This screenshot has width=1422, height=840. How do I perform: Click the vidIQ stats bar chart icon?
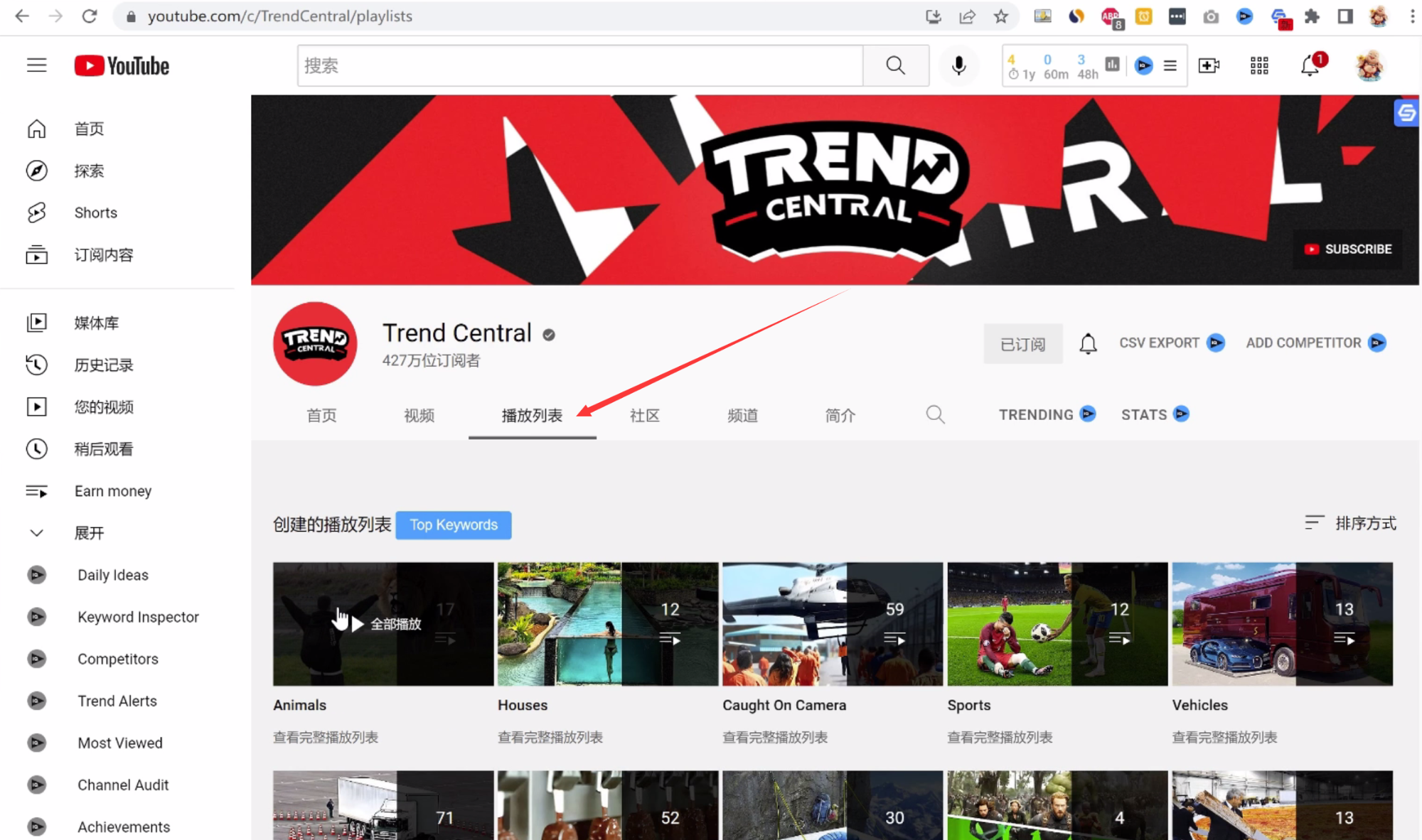coord(1113,65)
